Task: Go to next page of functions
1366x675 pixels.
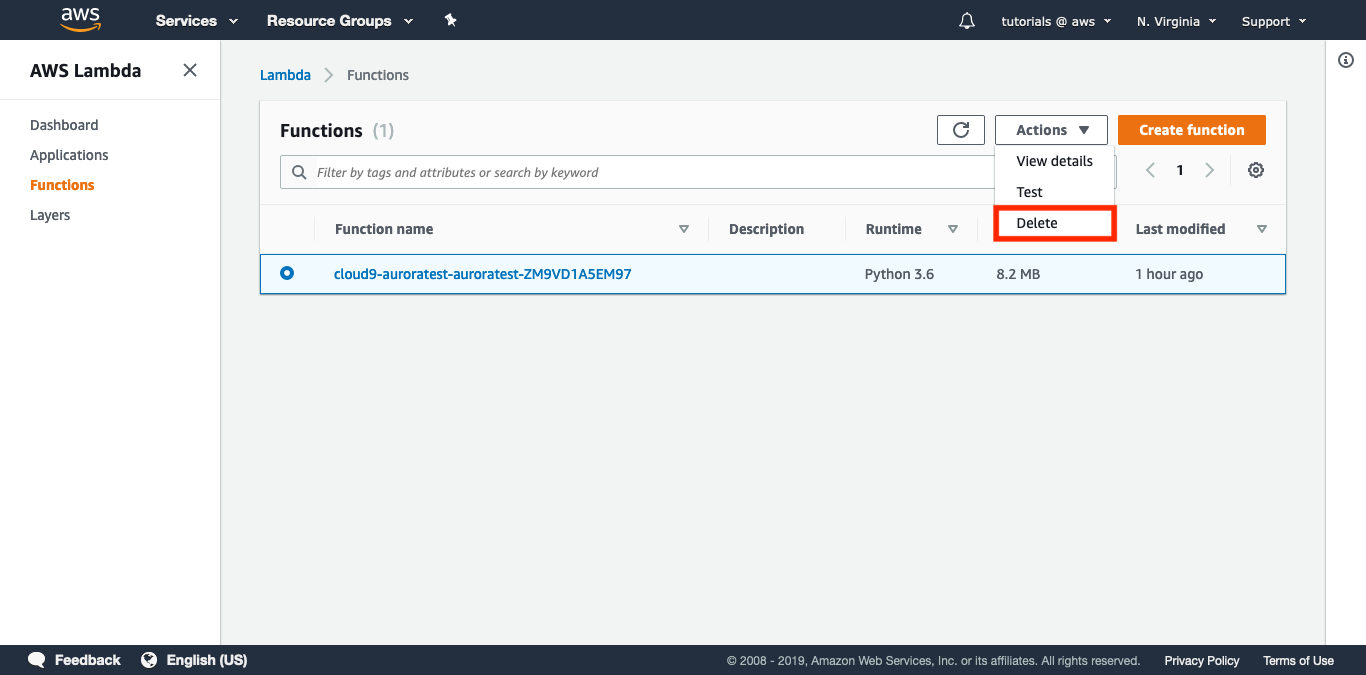Action: (x=1209, y=170)
